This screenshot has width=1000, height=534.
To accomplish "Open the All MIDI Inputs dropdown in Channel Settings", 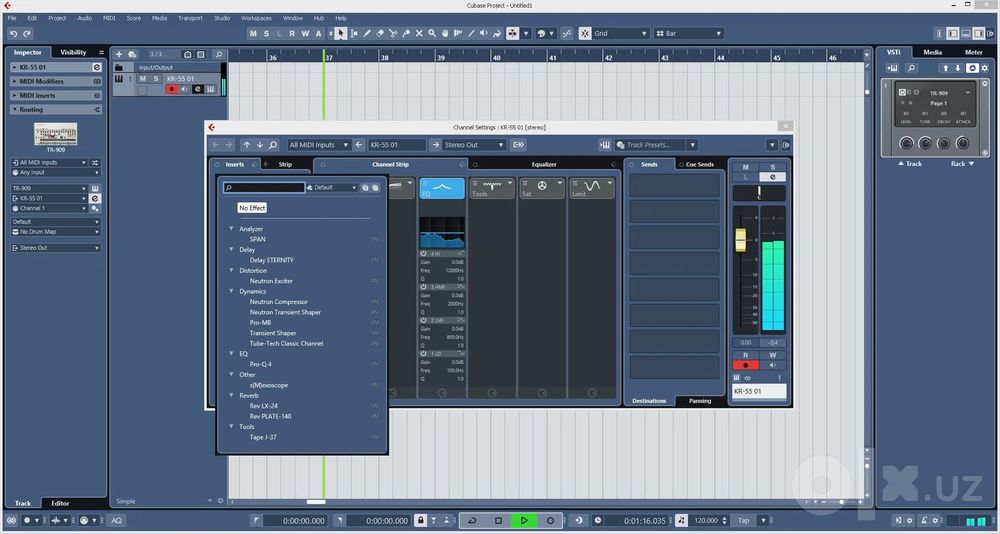I will 318,145.
